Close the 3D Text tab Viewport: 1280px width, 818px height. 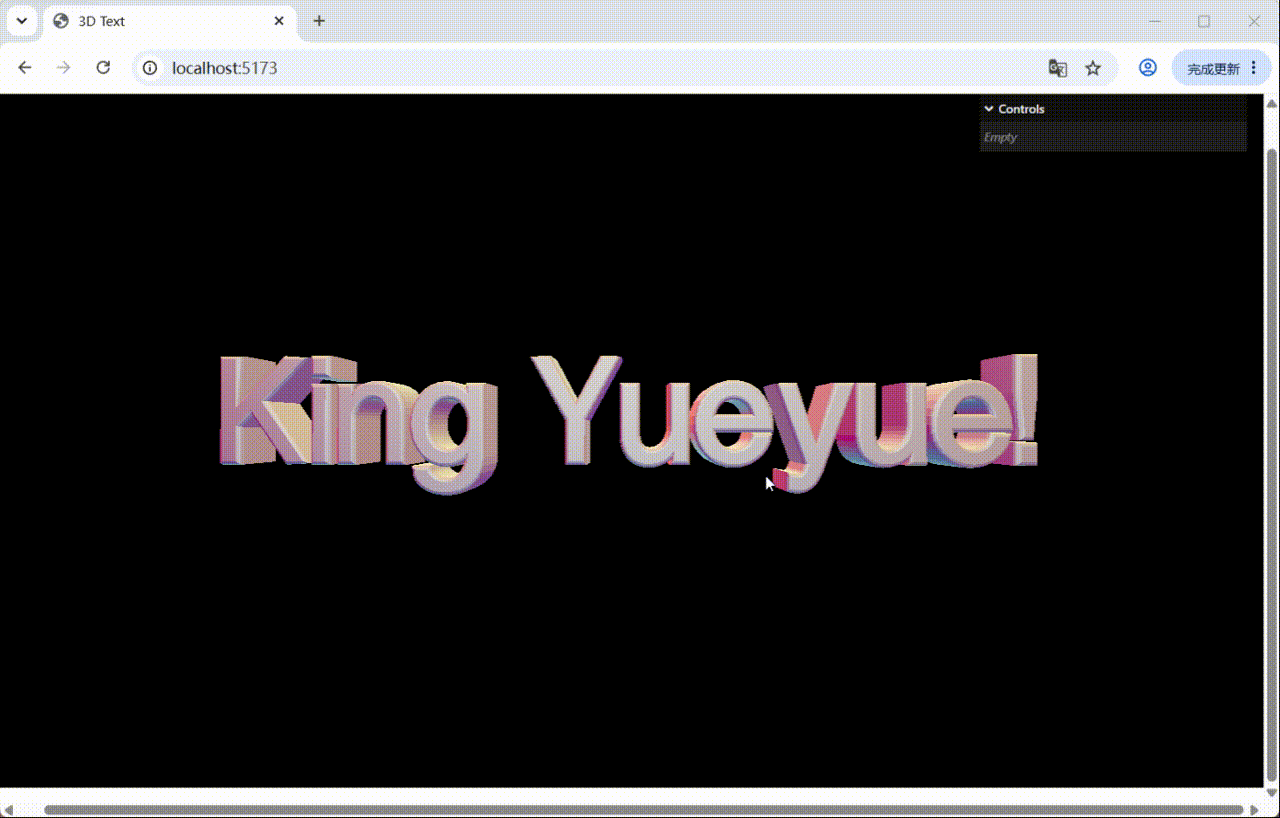tap(279, 21)
